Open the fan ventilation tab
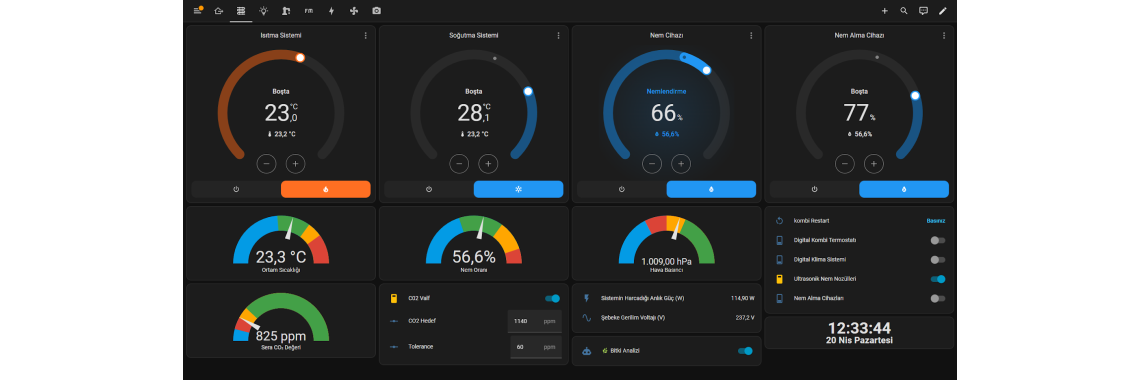Image resolution: width=1140 pixels, height=380 pixels. tap(354, 11)
